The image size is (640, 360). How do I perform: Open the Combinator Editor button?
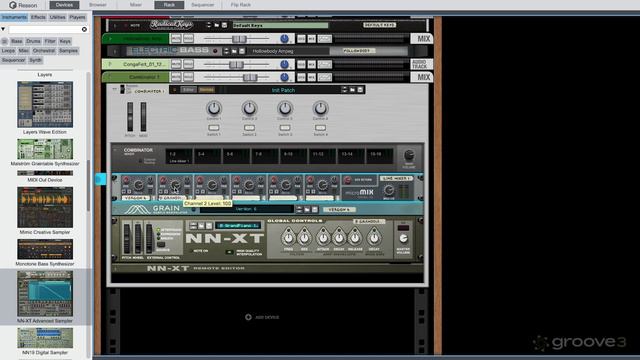tap(188, 90)
